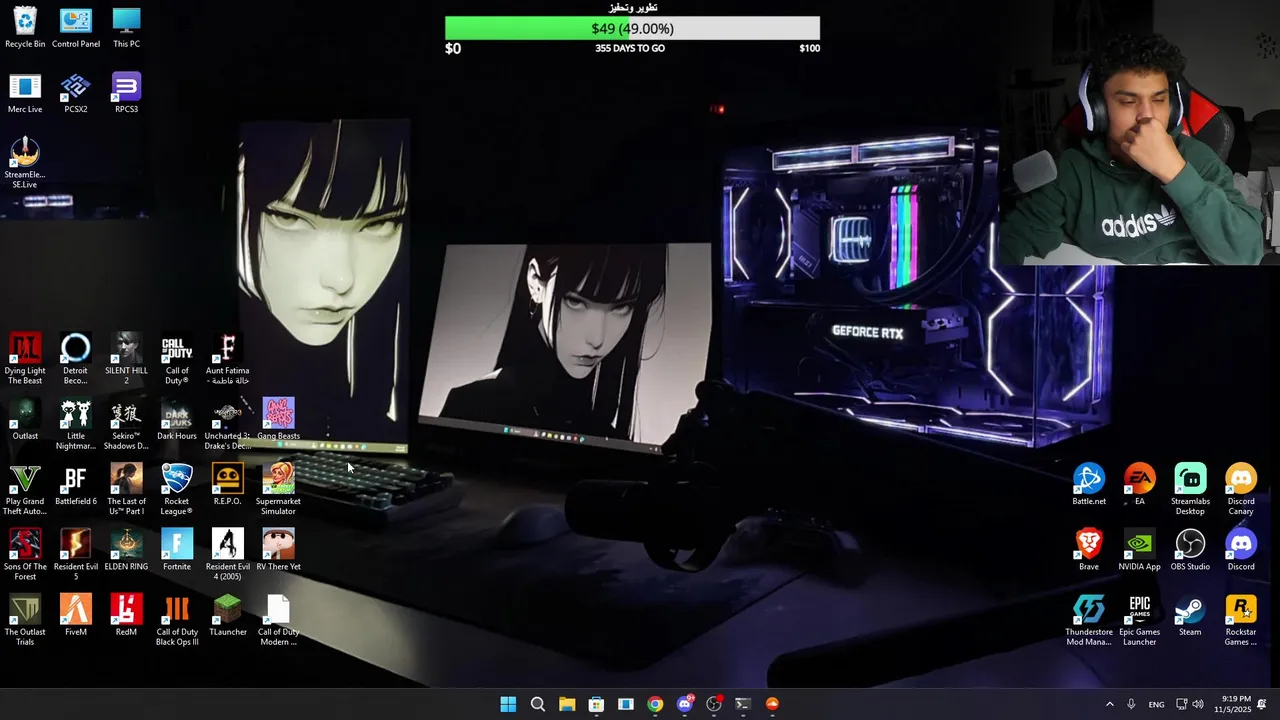
Task: Select Play Grand Theft Auto icon
Action: coord(25,490)
